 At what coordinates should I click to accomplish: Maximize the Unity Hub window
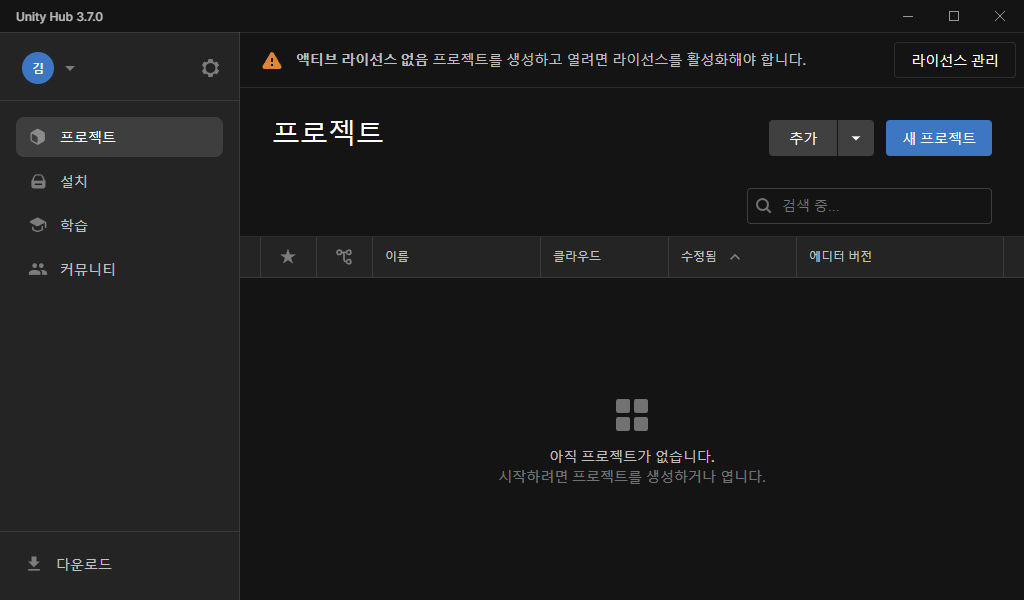[953, 16]
